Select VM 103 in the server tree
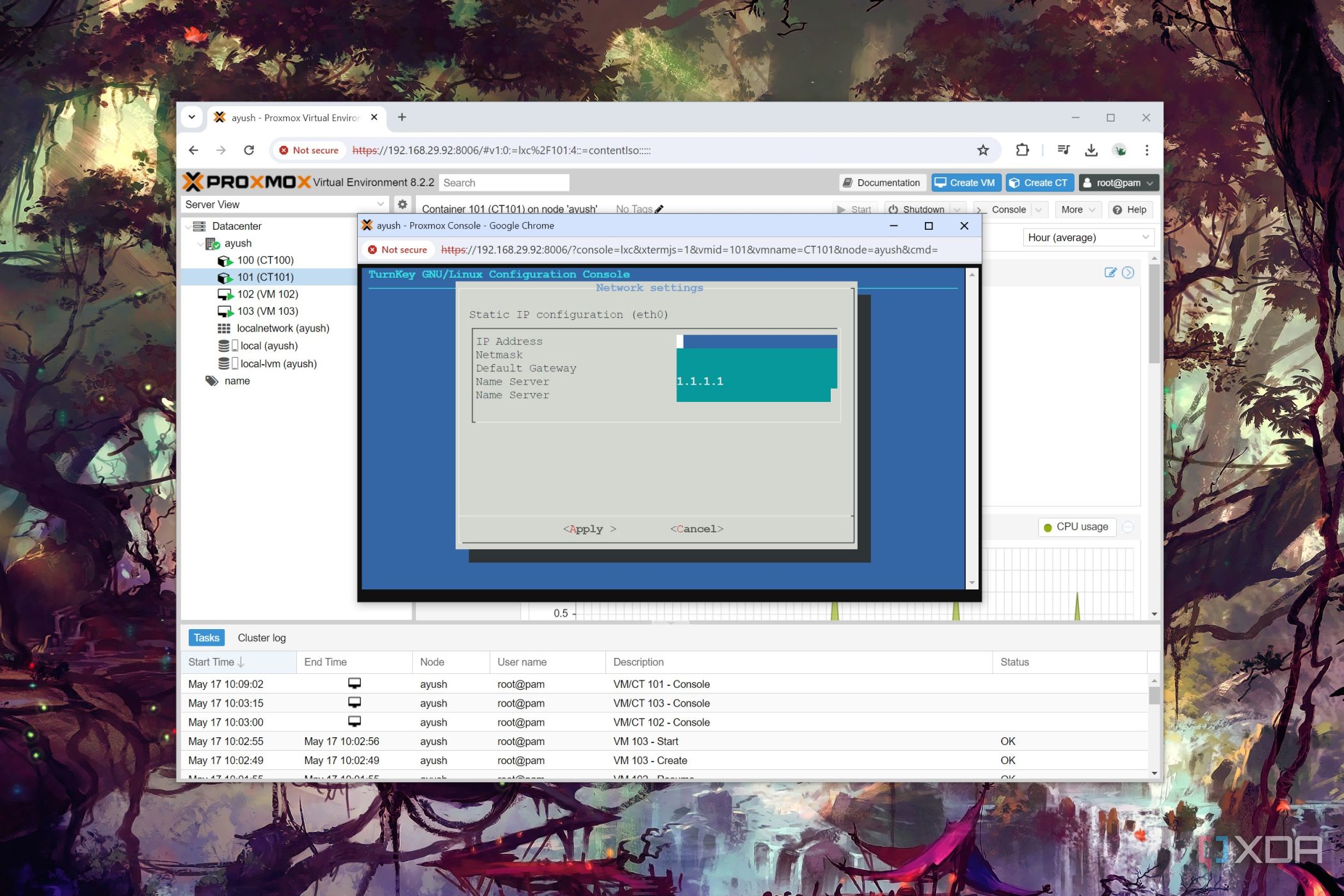1344x896 pixels. [267, 311]
